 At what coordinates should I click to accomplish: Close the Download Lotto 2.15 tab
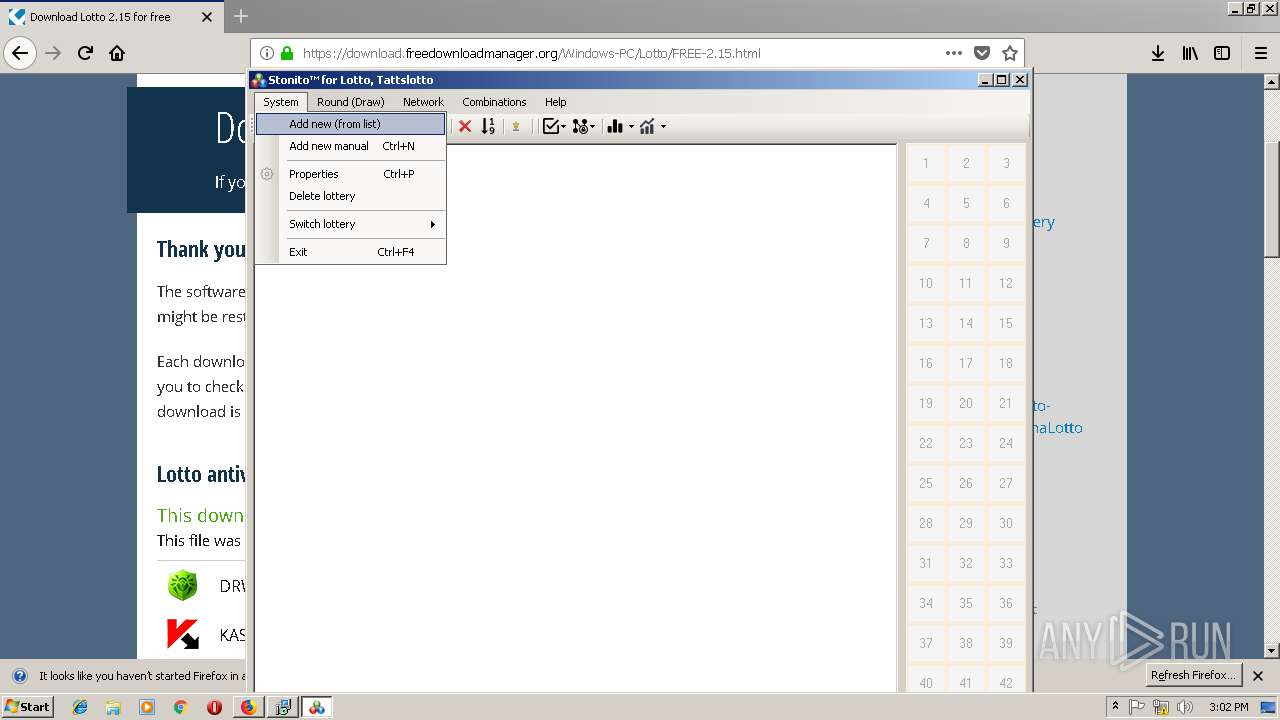(x=207, y=17)
